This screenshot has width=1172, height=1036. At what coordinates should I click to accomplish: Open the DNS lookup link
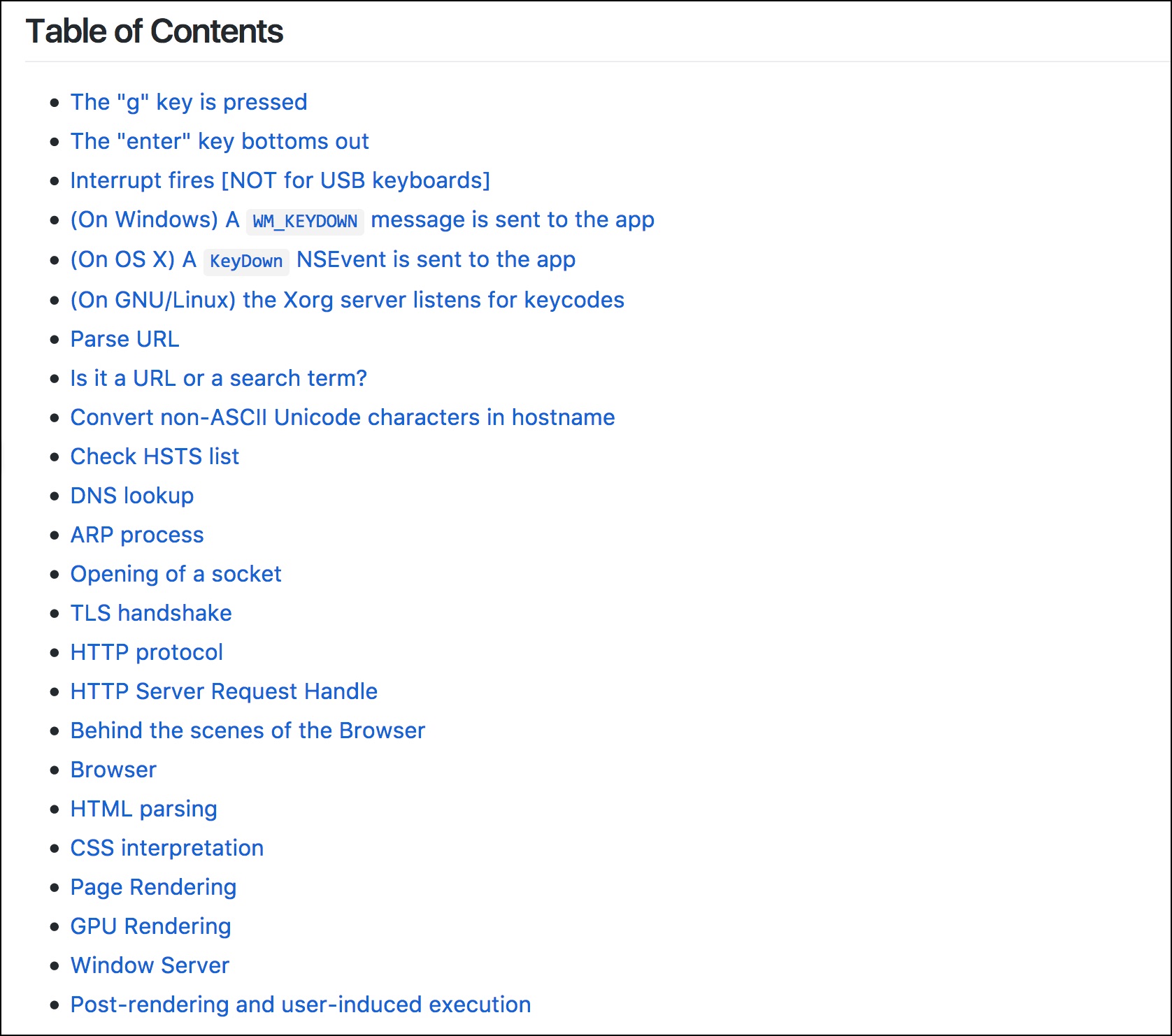click(x=132, y=496)
